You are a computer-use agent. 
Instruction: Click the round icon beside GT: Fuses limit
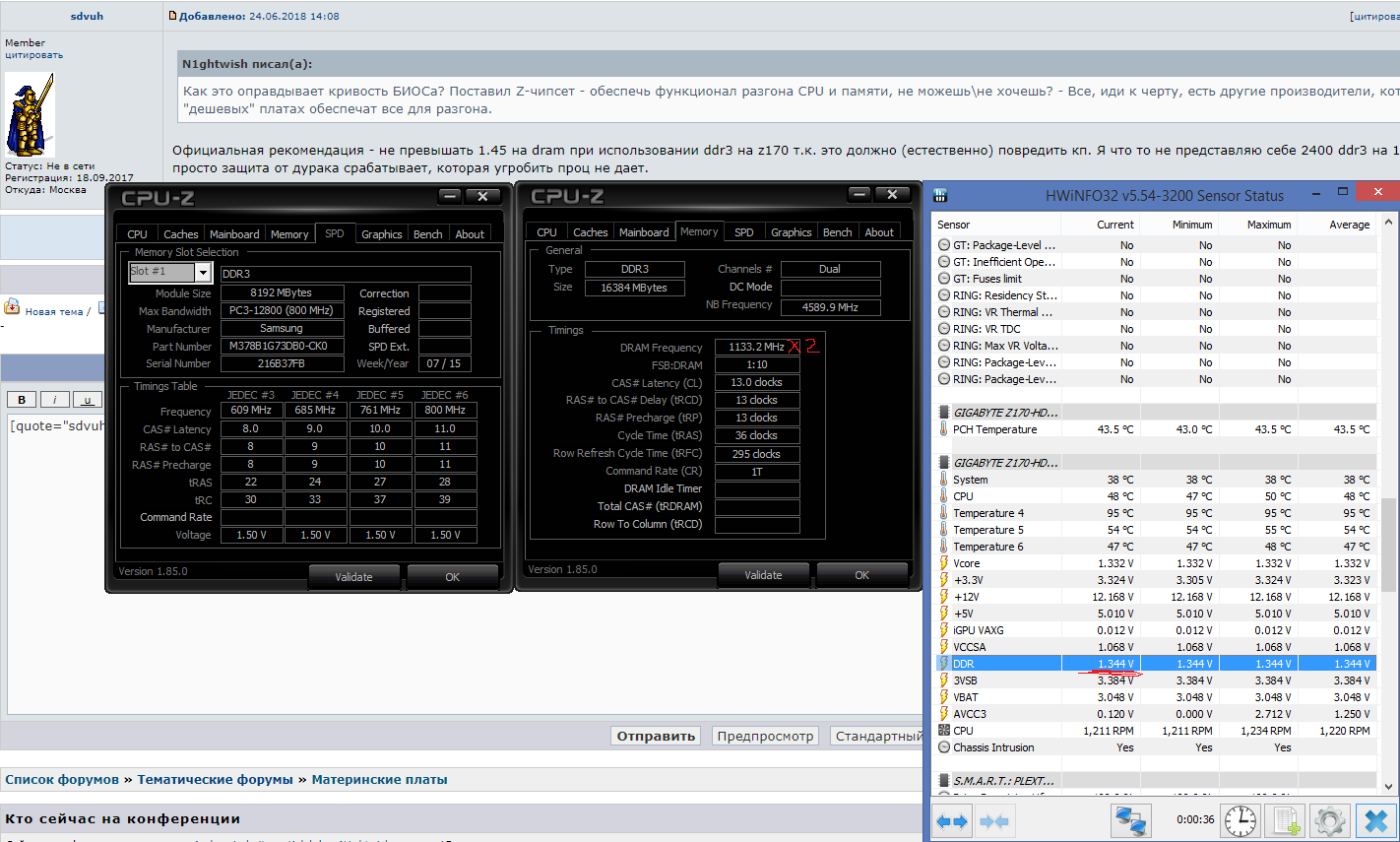[x=944, y=279]
